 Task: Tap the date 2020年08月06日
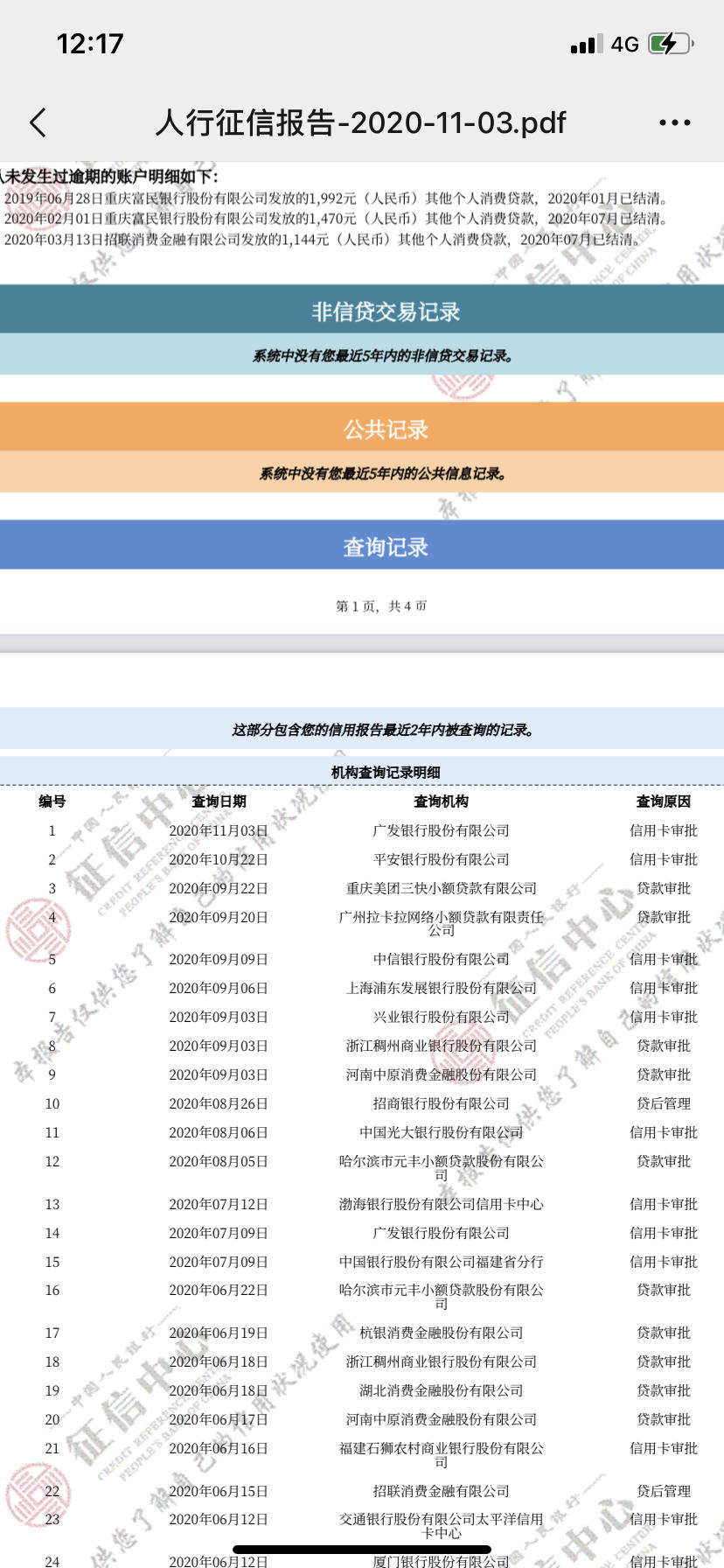click(x=219, y=1132)
